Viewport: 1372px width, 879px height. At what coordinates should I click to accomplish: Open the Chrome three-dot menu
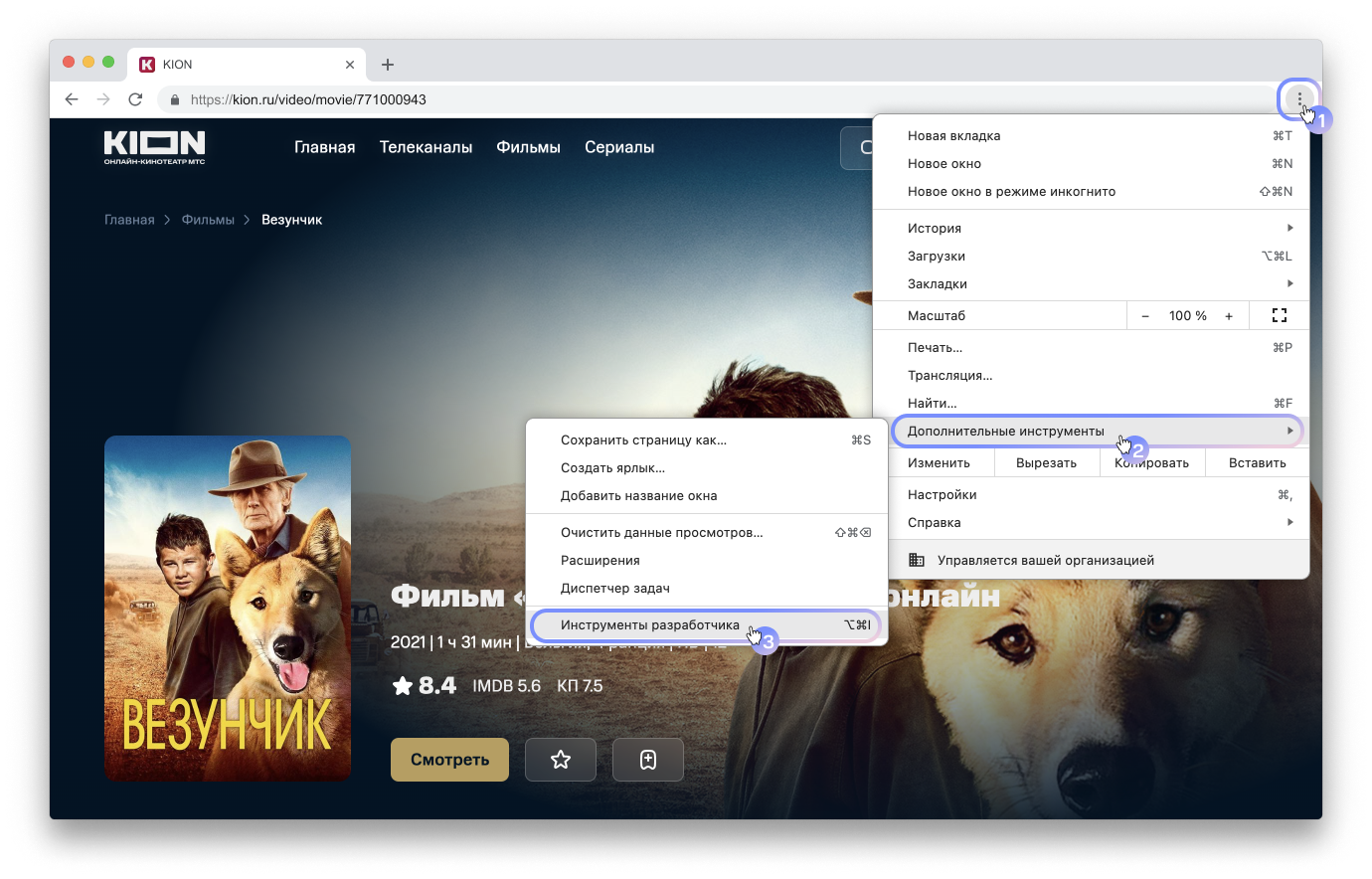[1299, 99]
